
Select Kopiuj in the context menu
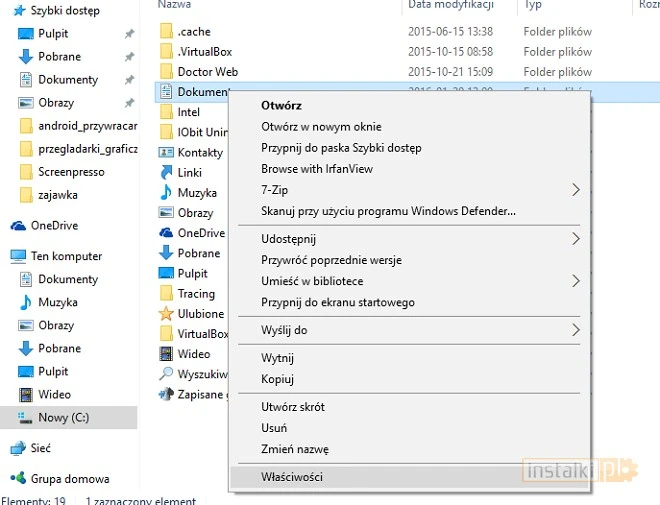[x=277, y=379]
